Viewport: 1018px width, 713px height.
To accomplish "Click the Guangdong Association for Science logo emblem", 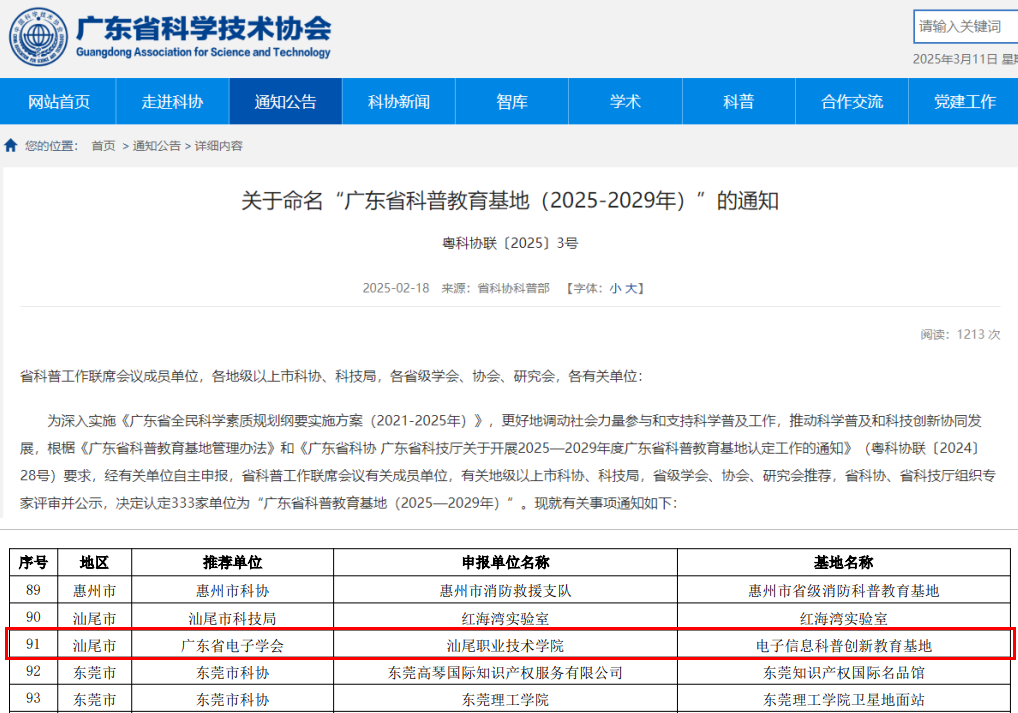I will [x=38, y=37].
